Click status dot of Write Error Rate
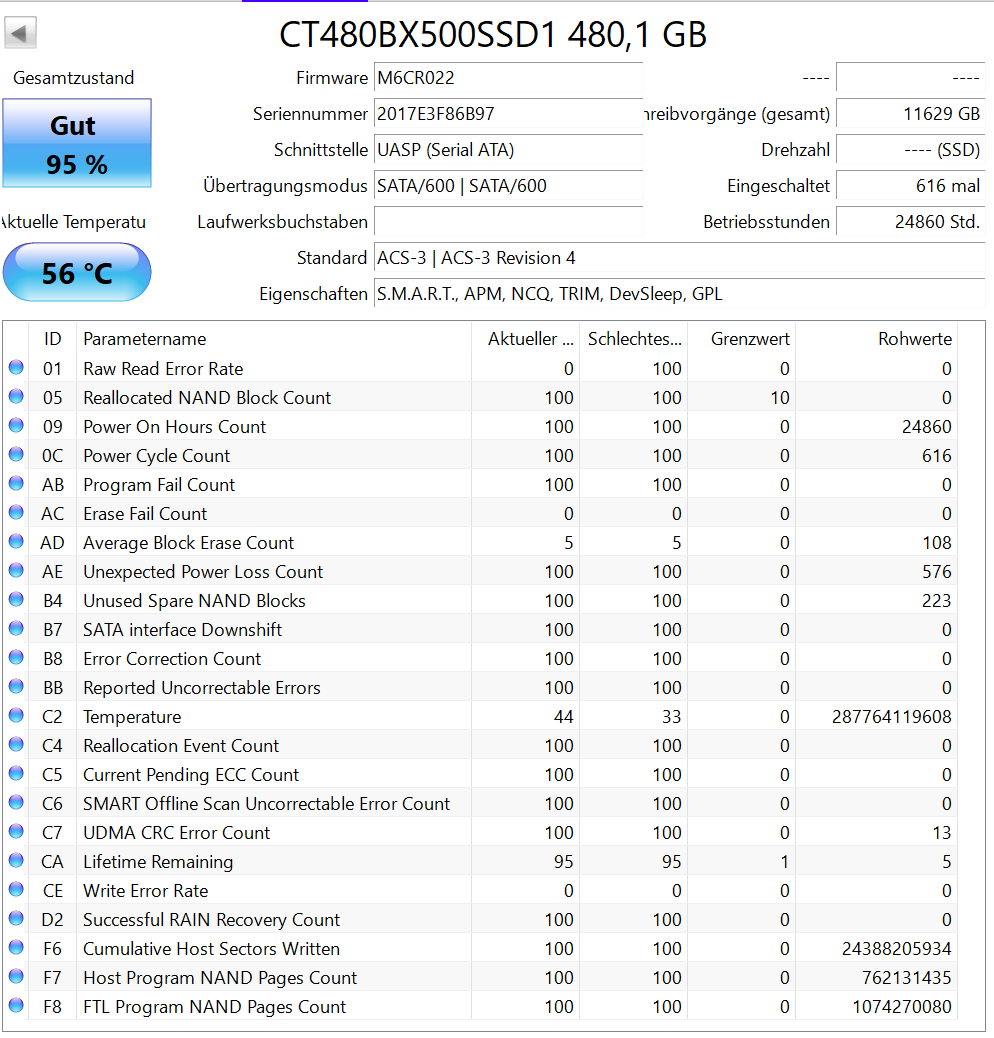 click(17, 890)
